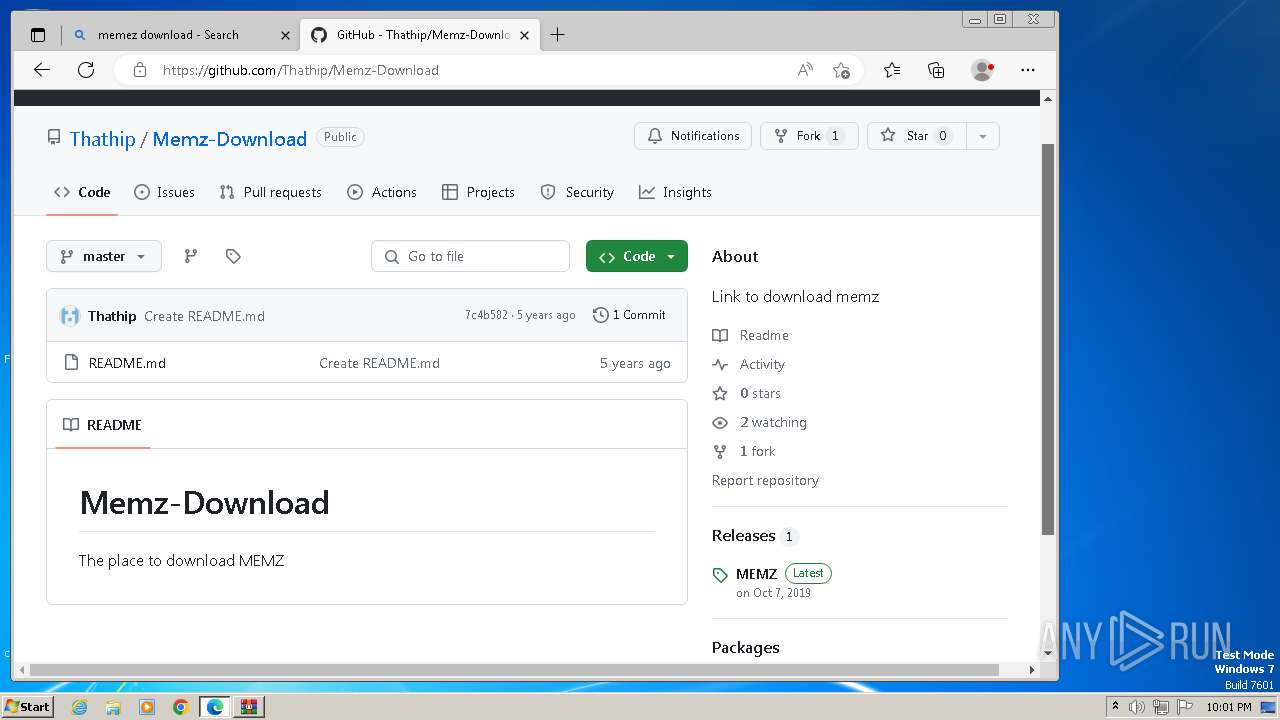This screenshot has width=1280, height=720.
Task: Open tab actions menu icon
Action: click(x=38, y=35)
